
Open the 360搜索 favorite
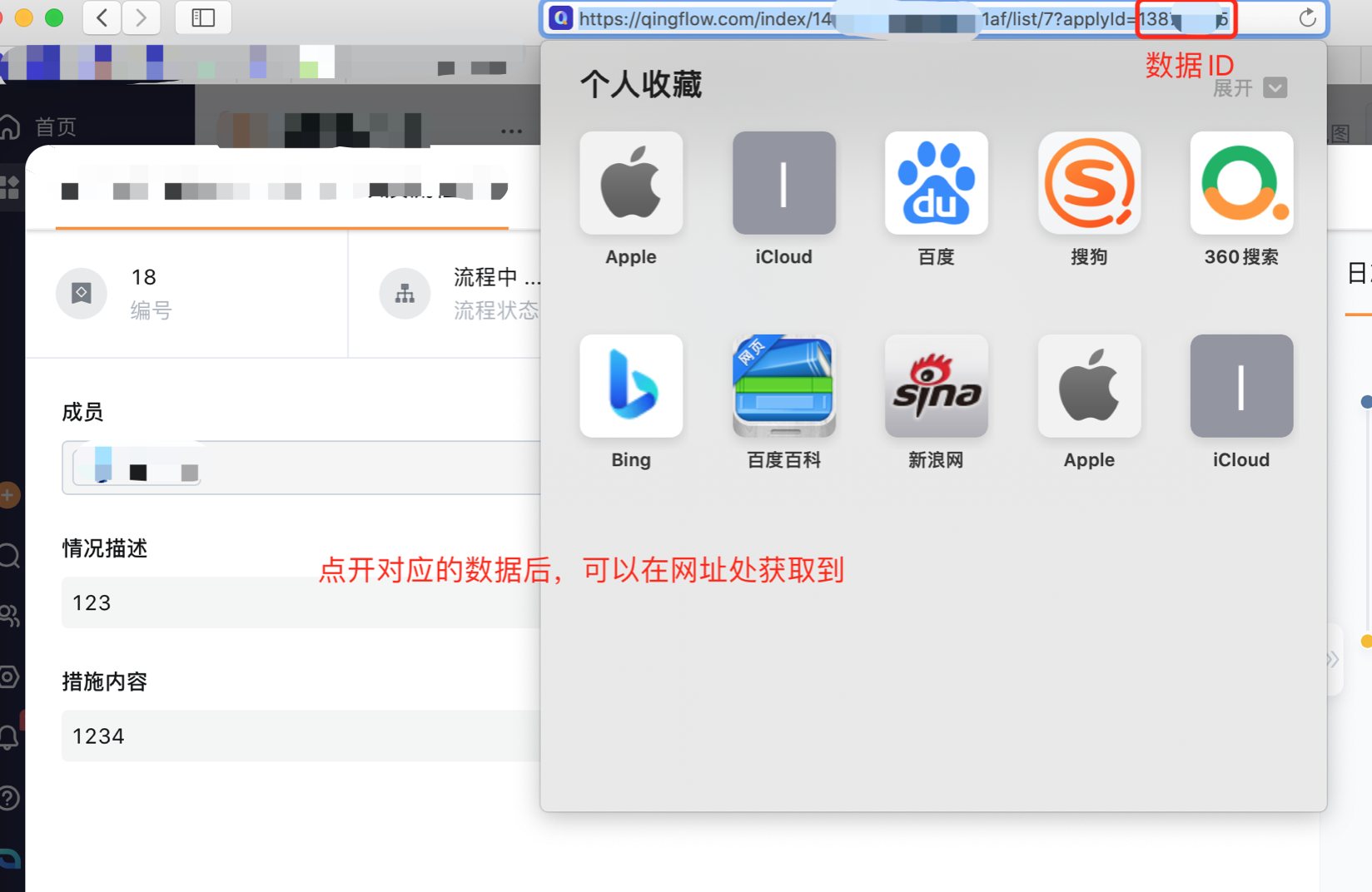(1241, 183)
